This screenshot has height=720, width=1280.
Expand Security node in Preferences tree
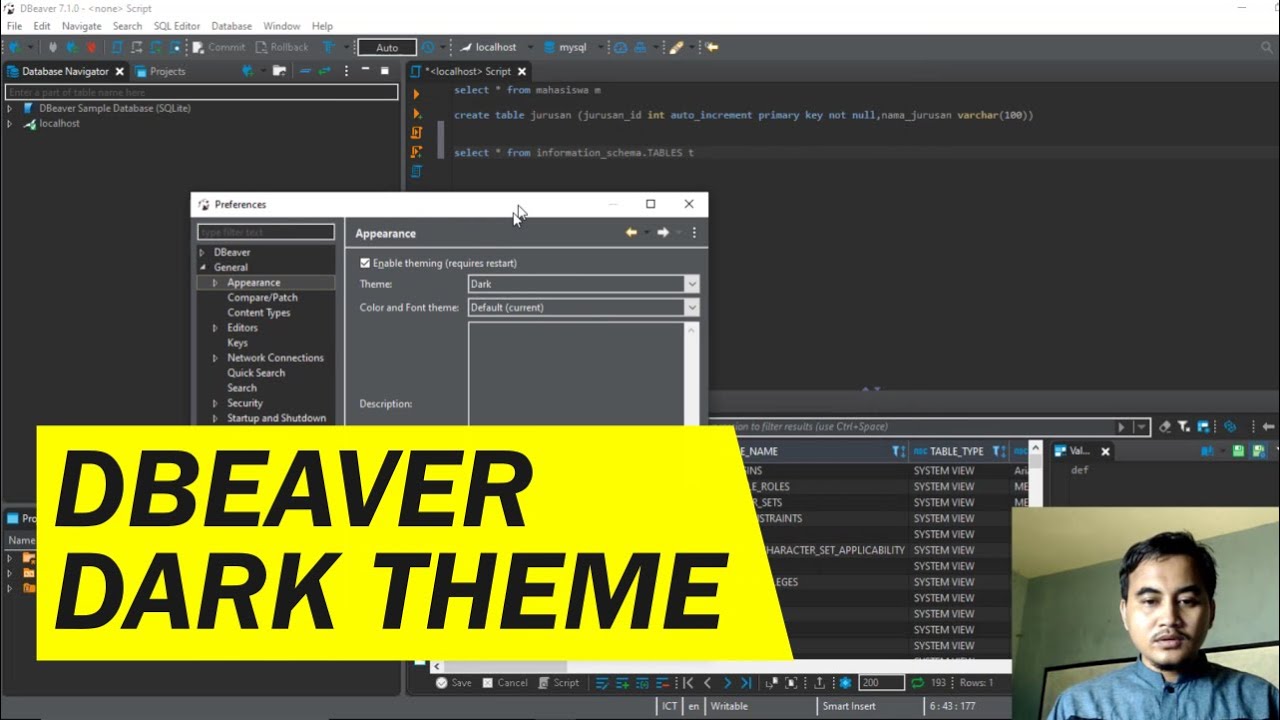[x=215, y=403]
